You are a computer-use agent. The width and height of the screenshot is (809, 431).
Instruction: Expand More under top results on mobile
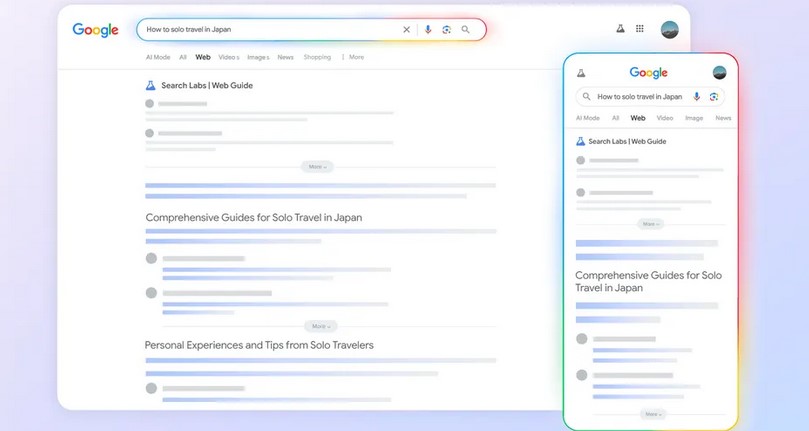click(x=651, y=224)
